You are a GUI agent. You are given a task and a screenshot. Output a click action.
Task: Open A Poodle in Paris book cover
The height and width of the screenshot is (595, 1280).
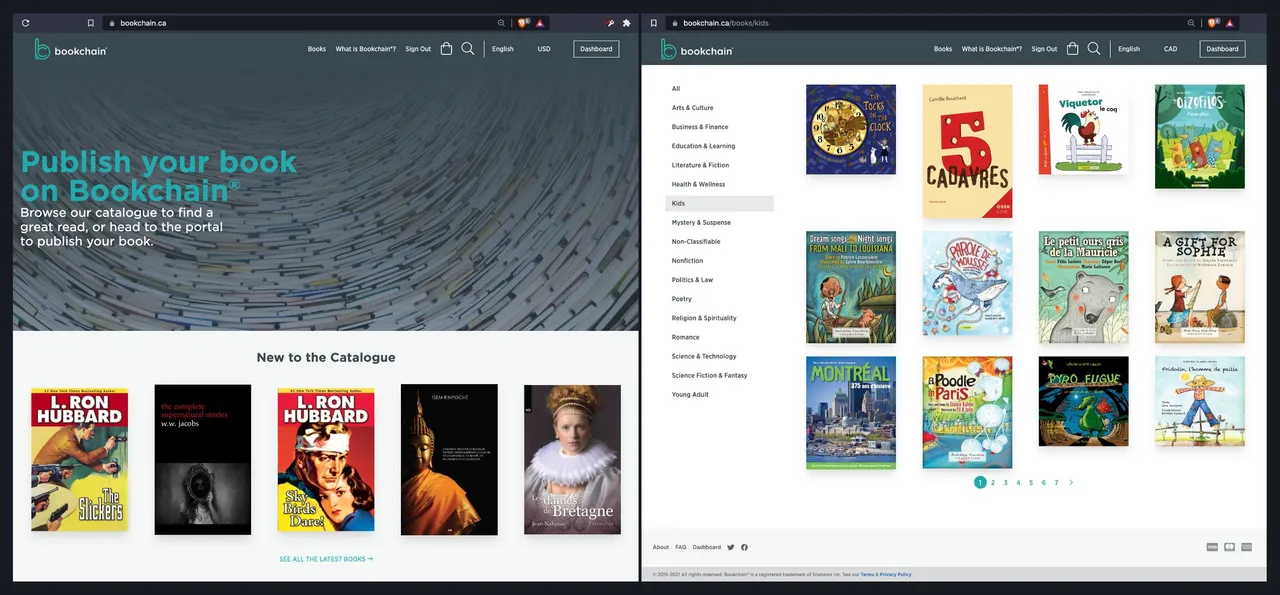coord(967,412)
